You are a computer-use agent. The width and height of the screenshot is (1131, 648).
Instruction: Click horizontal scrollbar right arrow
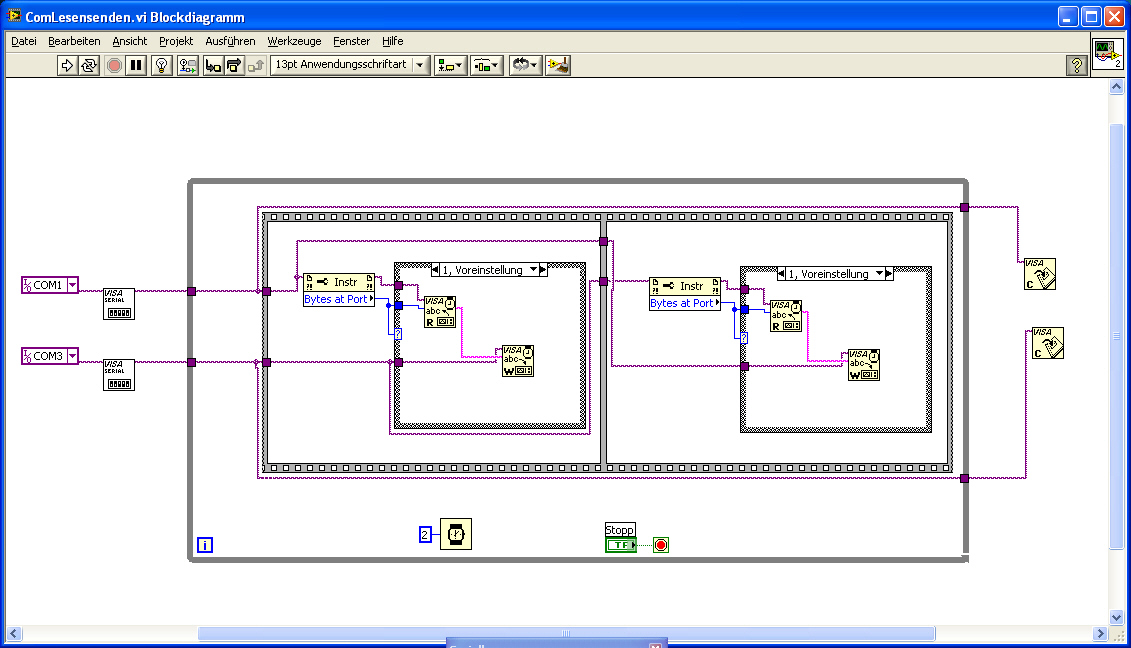(x=1101, y=634)
